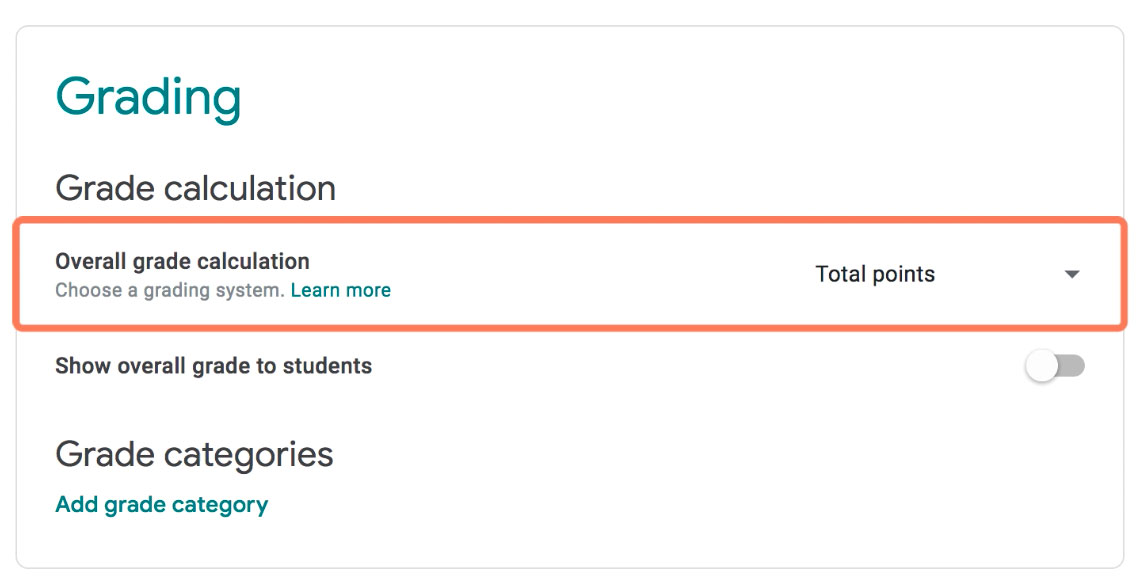Select the Grade calculation section title

197,188
